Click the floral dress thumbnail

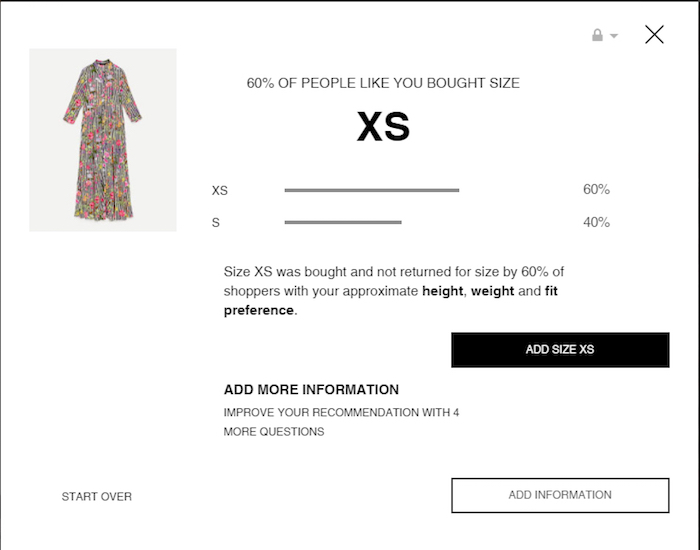click(103, 140)
